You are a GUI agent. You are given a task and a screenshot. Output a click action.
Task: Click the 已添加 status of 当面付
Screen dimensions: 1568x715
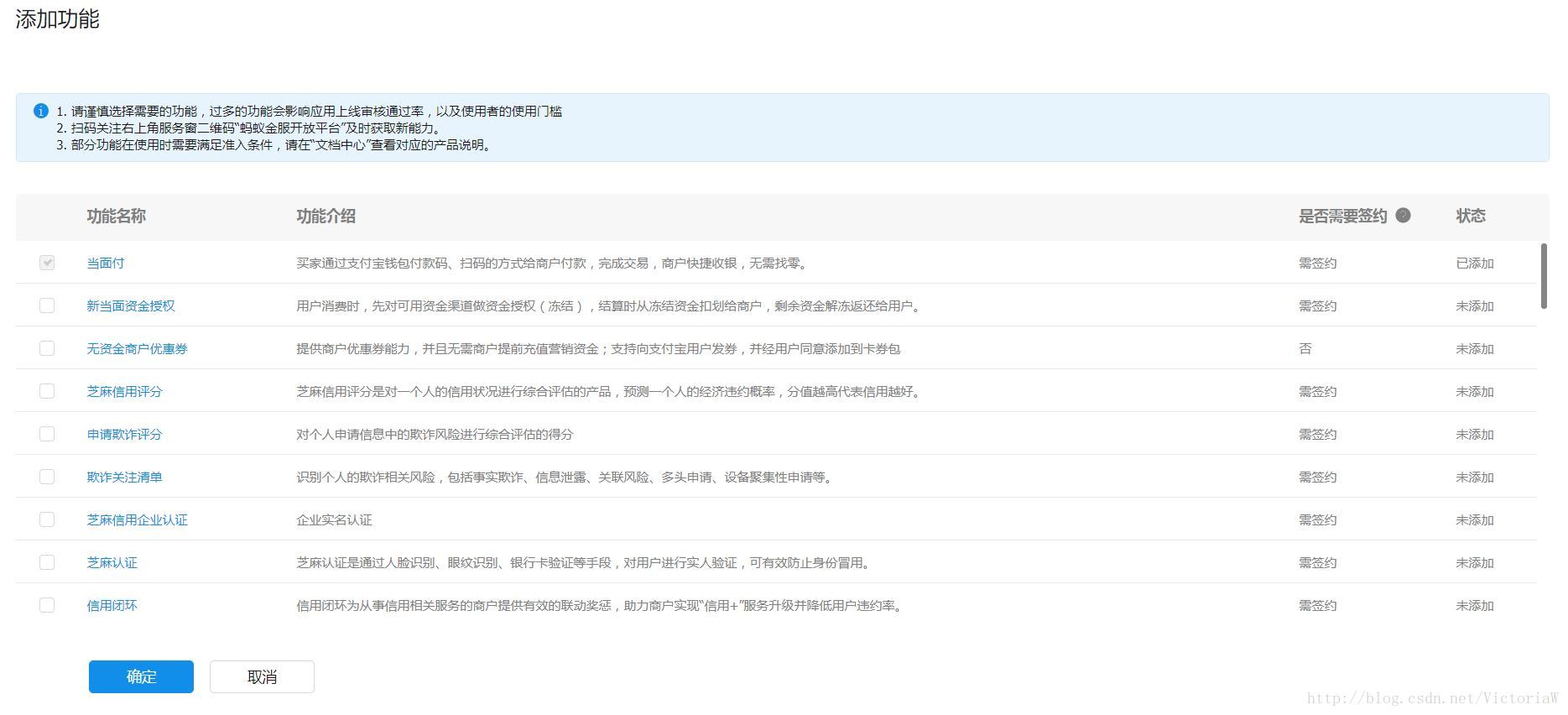[1475, 263]
